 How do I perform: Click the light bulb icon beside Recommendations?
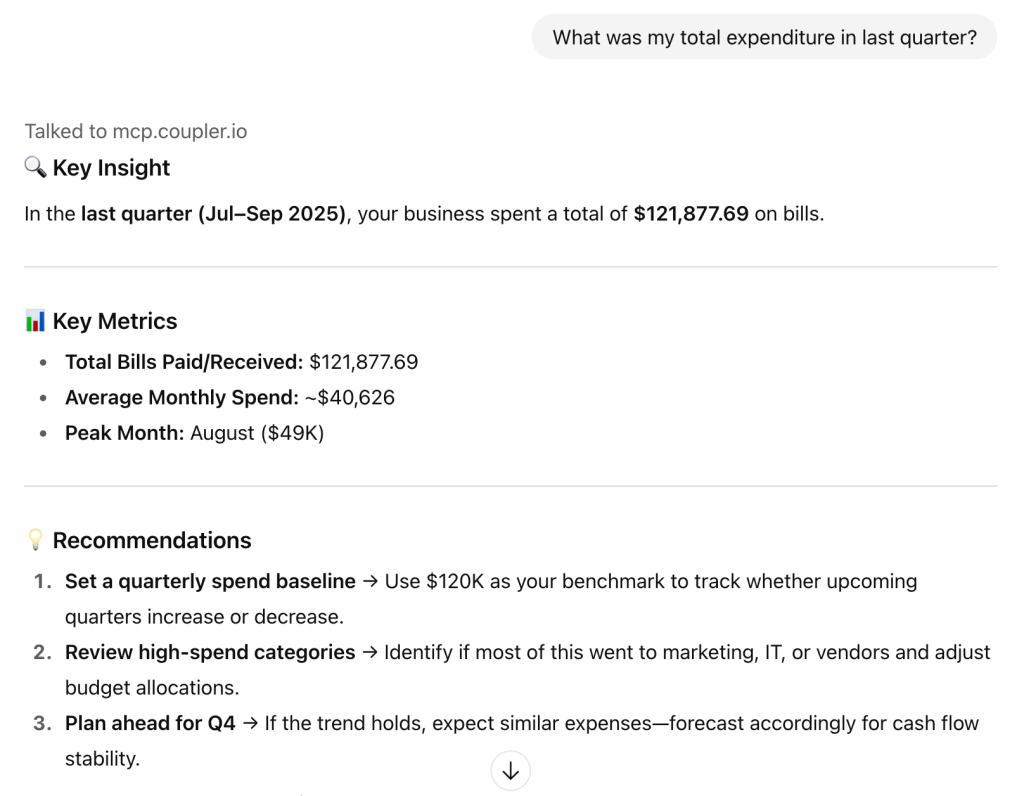coord(35,540)
